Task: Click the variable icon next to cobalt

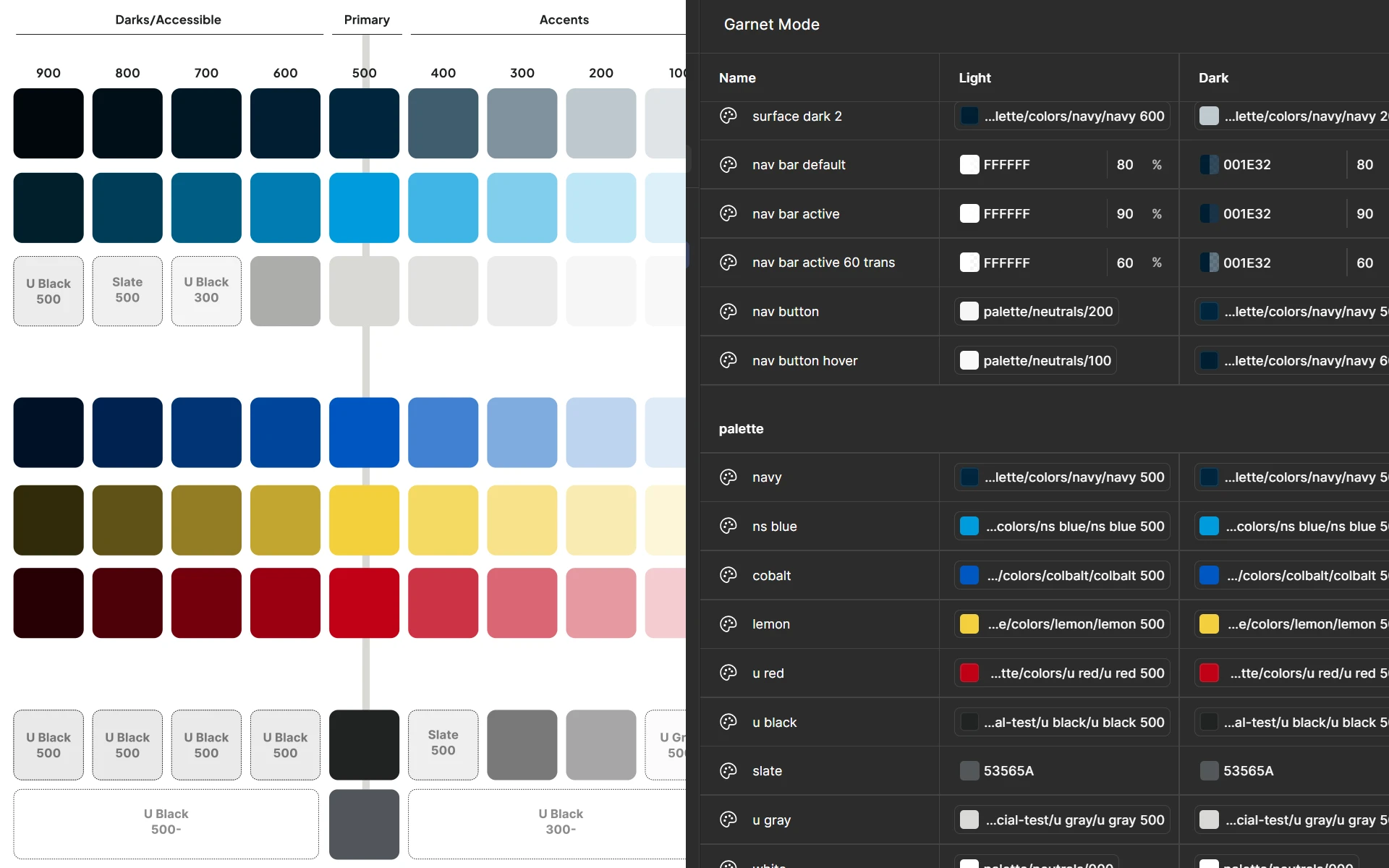Action: pyautogui.click(x=729, y=575)
